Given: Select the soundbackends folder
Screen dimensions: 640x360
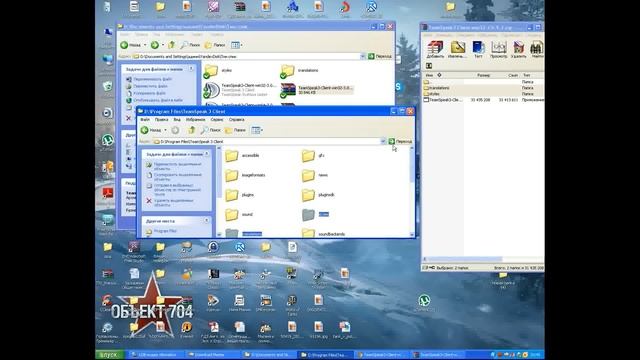Looking at the screenshot, I should tap(323, 233).
